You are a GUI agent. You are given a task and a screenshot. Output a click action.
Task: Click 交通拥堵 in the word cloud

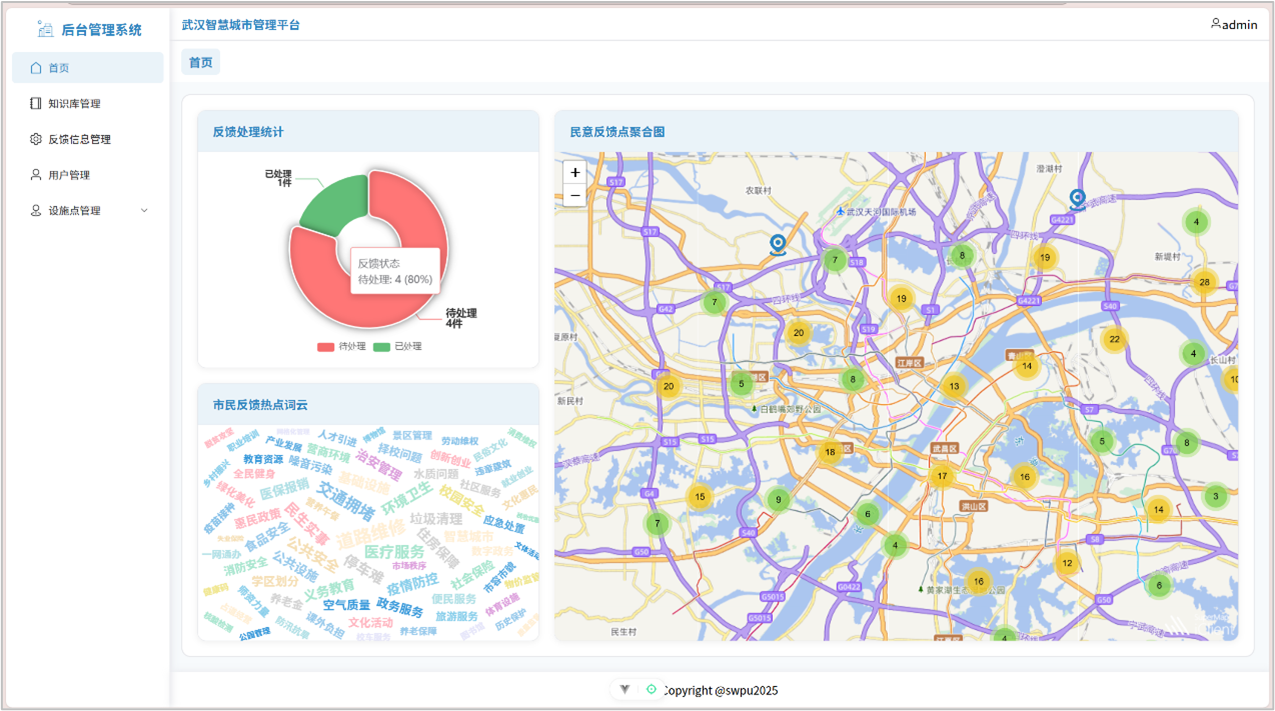point(347,499)
